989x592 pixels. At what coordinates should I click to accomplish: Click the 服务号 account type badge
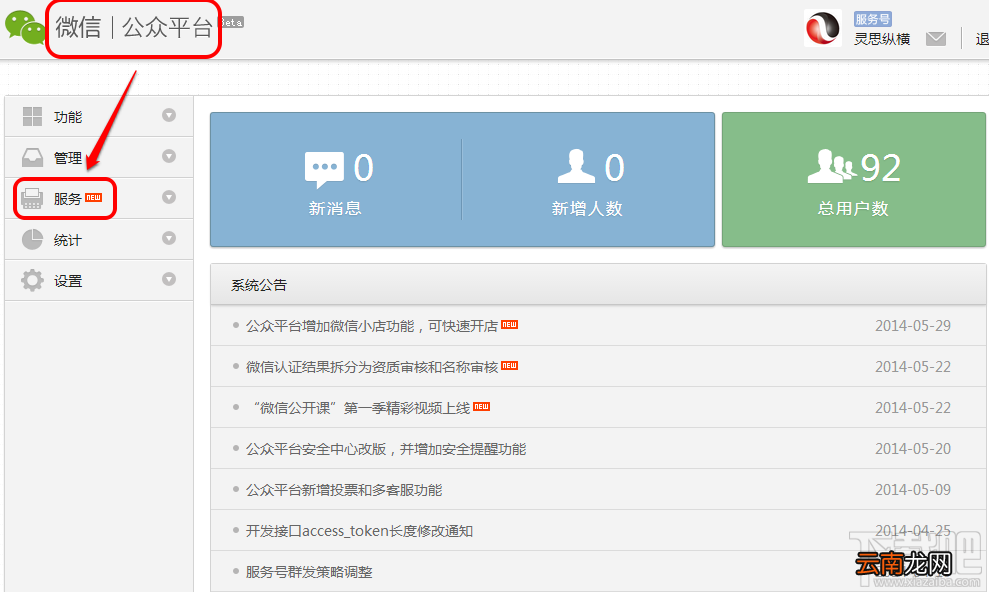click(x=872, y=19)
